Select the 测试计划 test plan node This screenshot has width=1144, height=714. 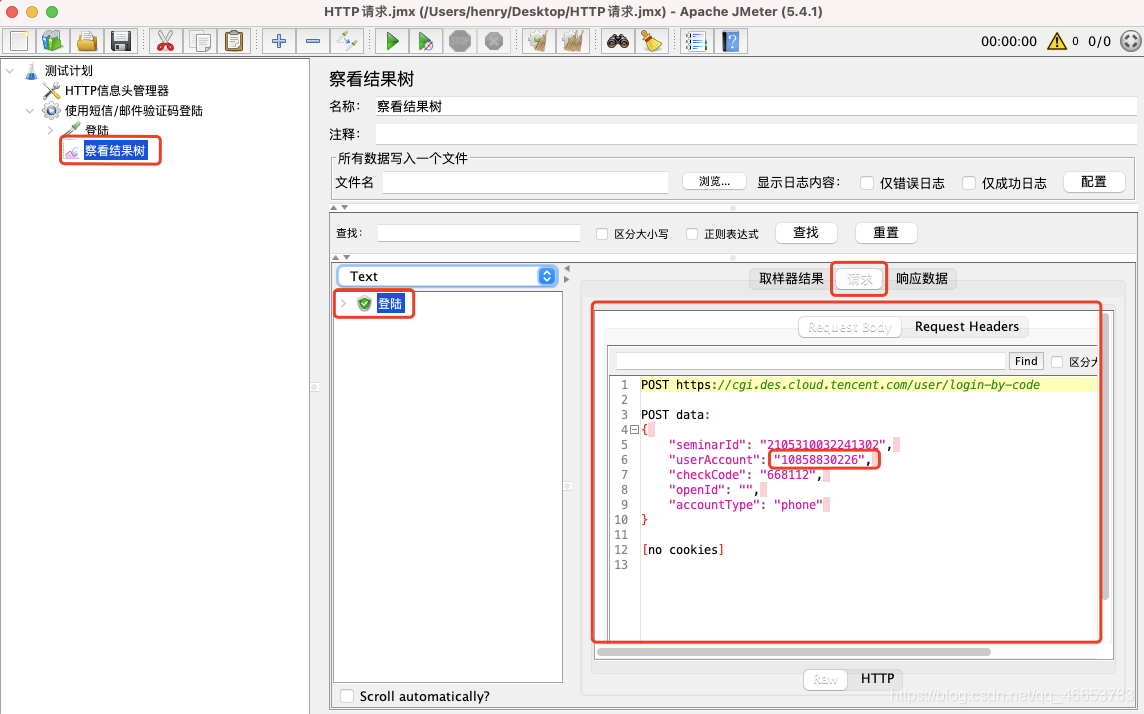point(69,71)
